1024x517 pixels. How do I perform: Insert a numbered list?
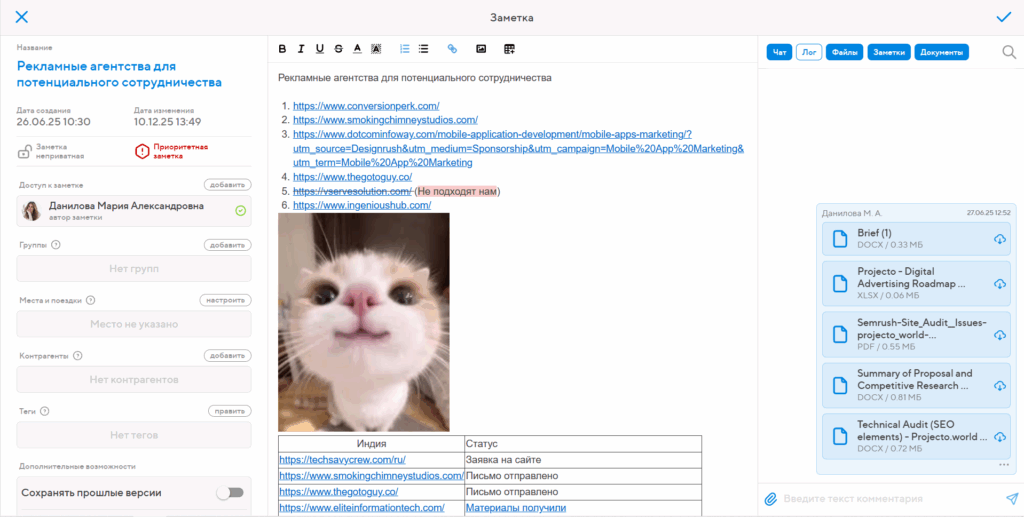(405, 48)
